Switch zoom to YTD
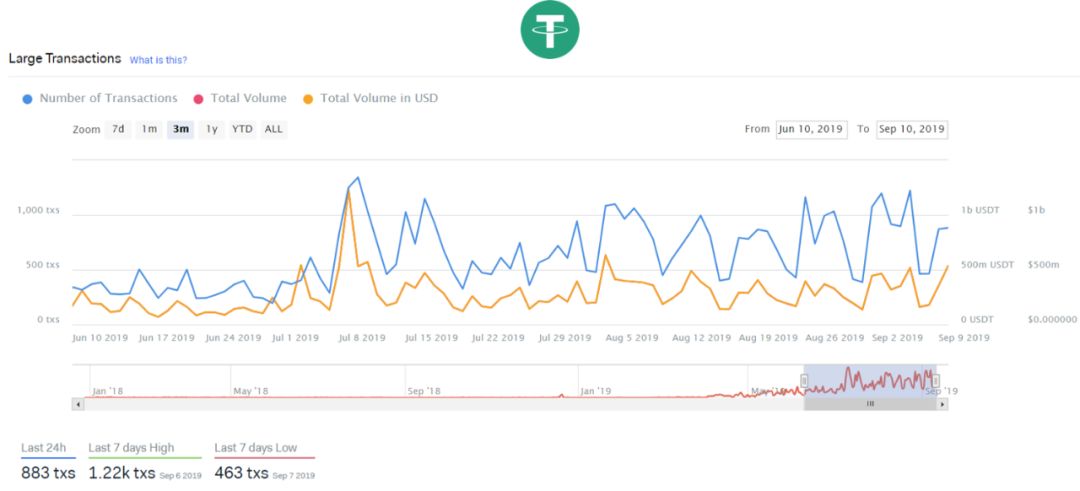 coord(242,129)
